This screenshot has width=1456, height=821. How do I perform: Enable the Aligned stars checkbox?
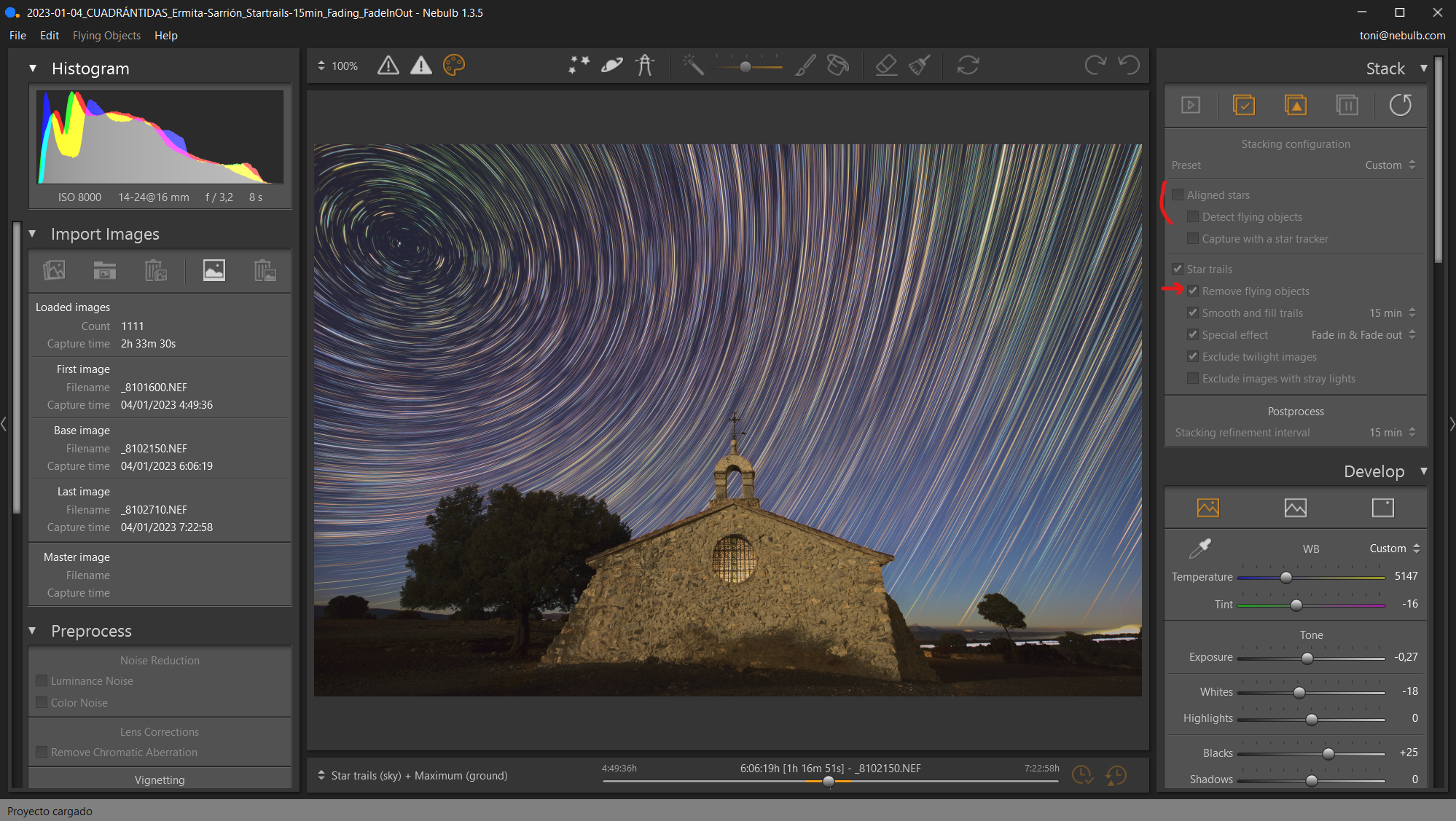click(x=1178, y=195)
